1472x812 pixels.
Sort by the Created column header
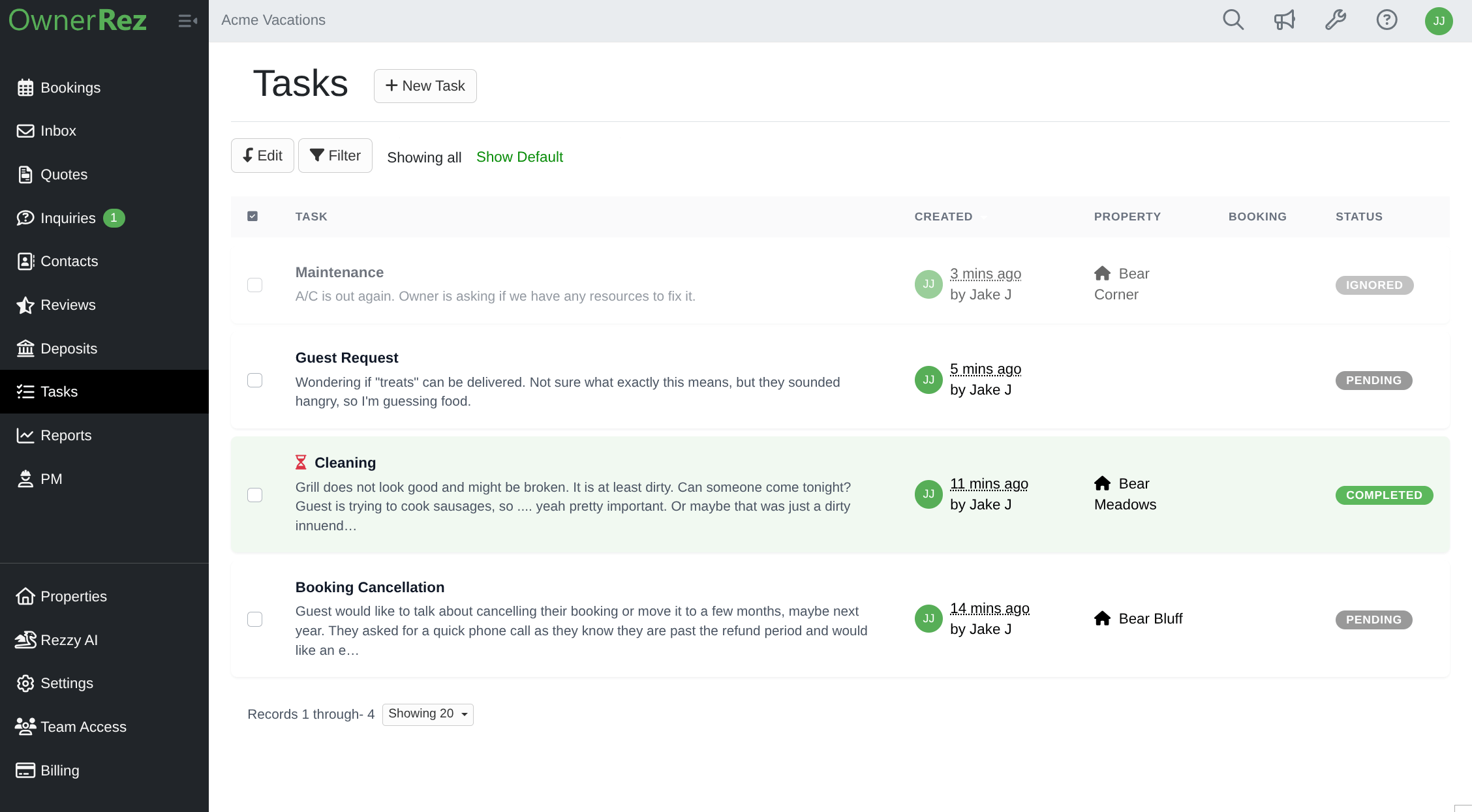click(943, 217)
